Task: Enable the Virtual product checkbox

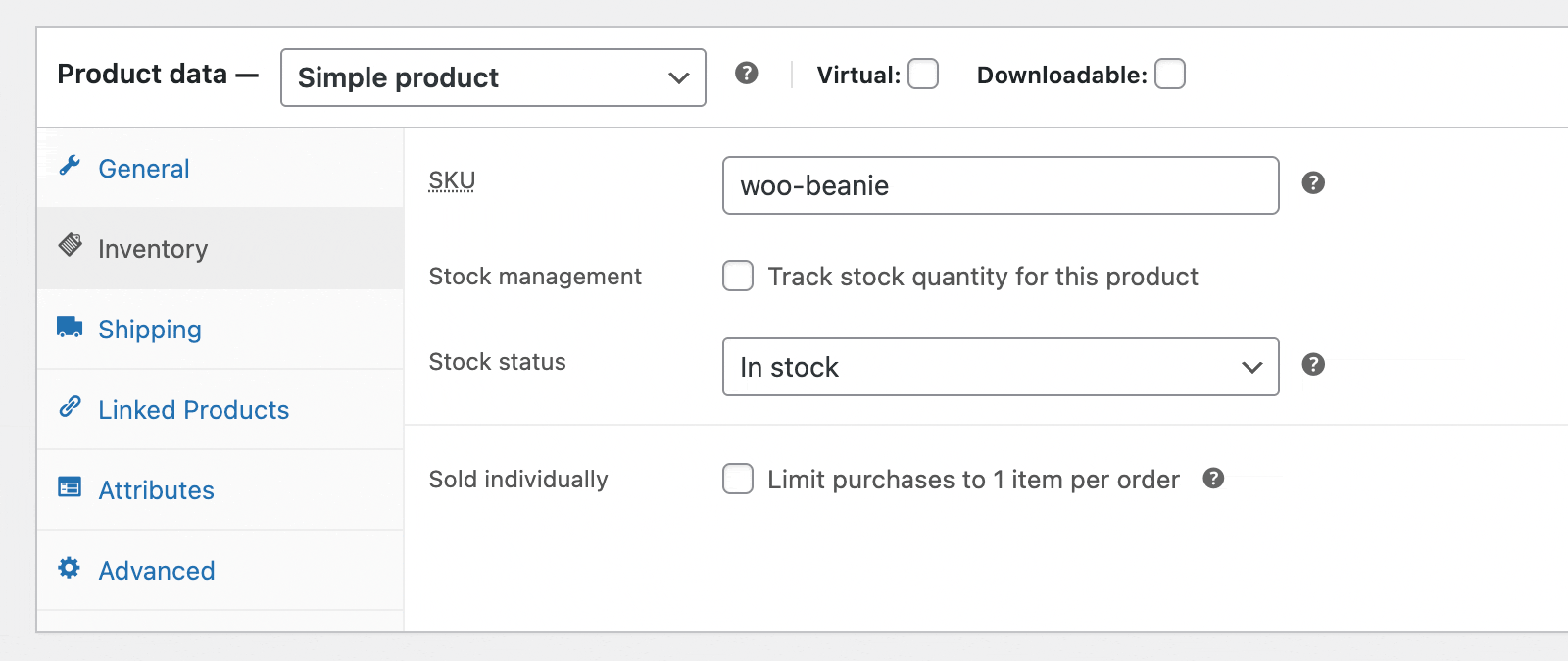Action: pos(923,74)
